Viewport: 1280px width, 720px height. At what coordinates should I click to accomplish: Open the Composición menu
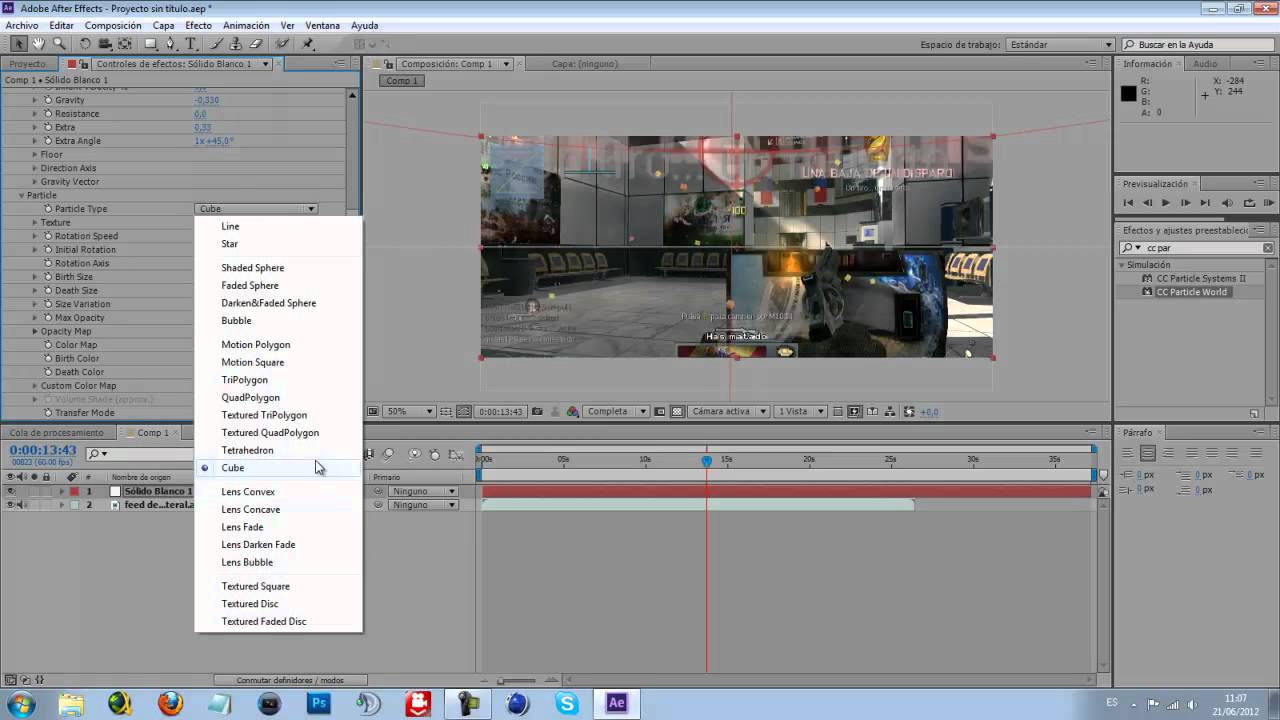click(x=113, y=25)
